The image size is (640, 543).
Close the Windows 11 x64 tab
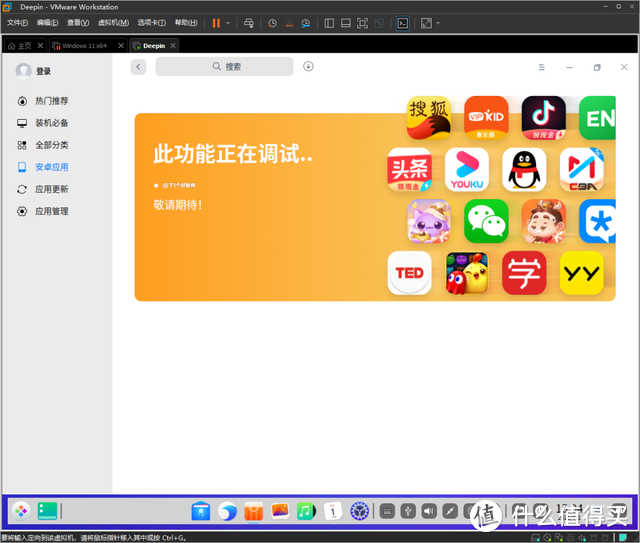121,46
